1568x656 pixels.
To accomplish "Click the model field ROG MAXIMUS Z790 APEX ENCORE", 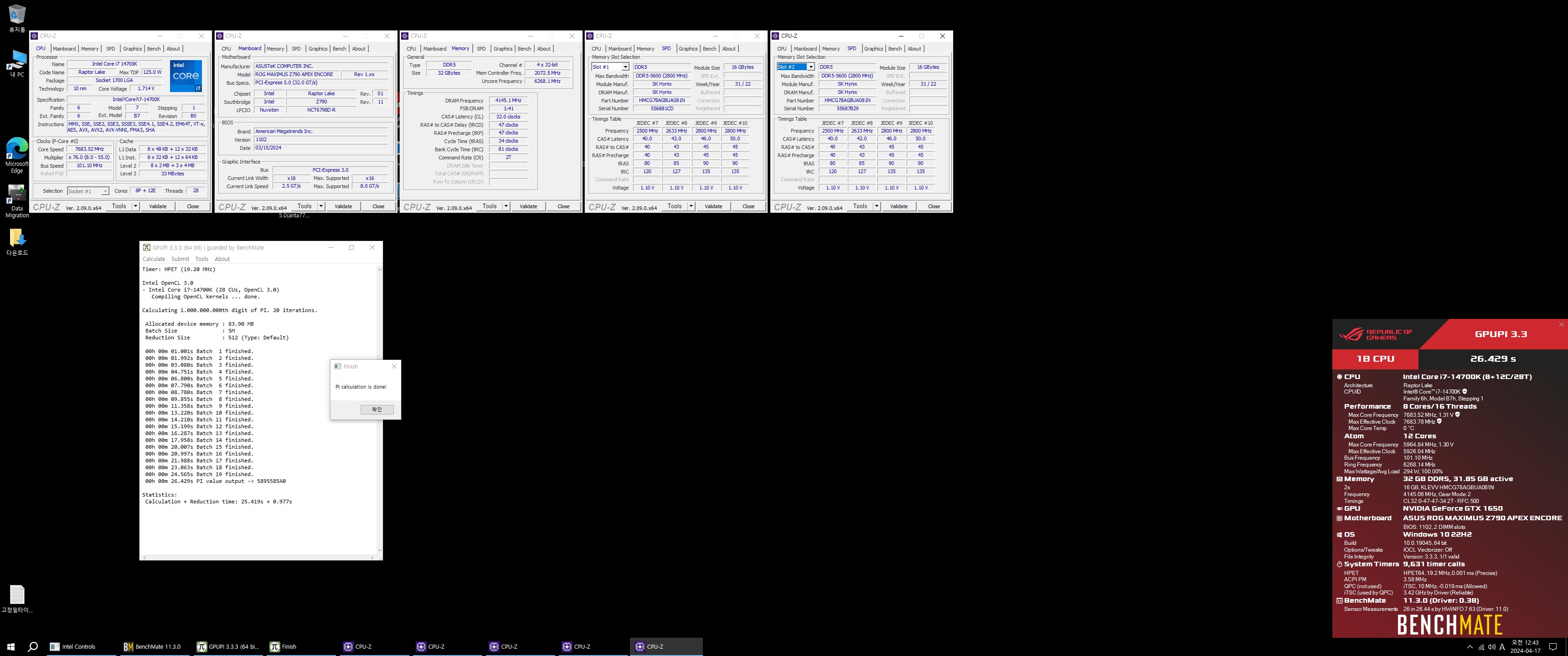I will point(296,74).
